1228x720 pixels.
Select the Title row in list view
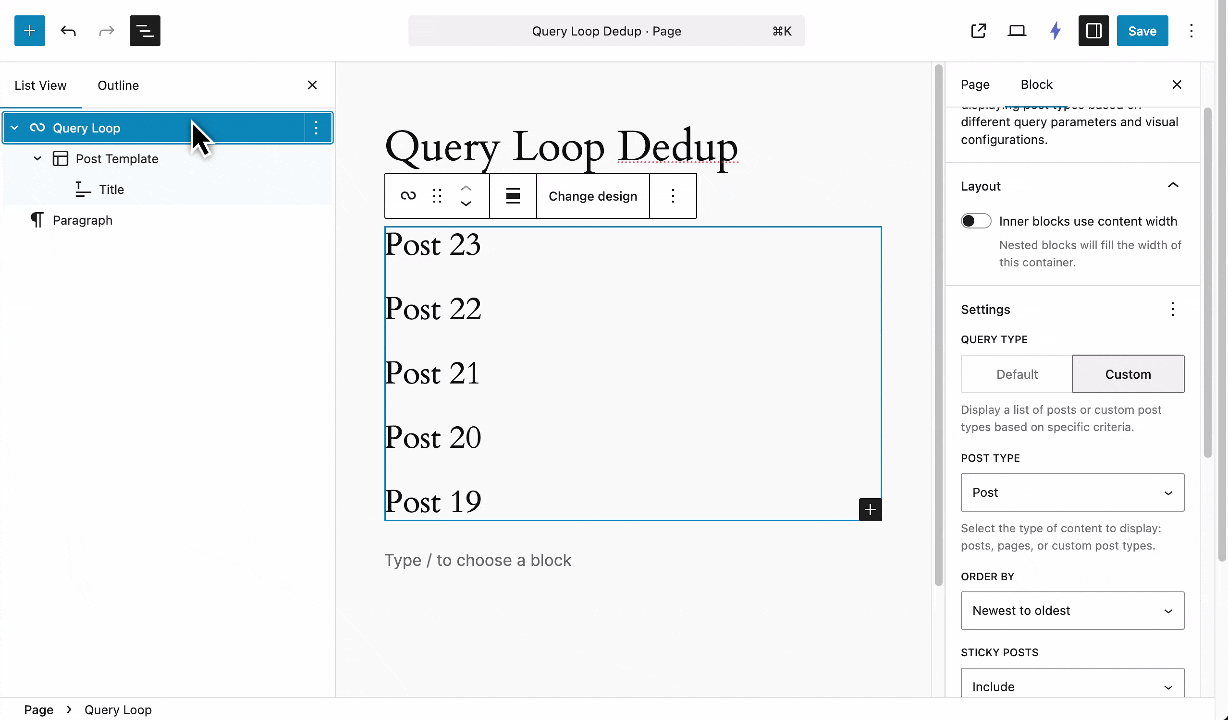pos(167,190)
